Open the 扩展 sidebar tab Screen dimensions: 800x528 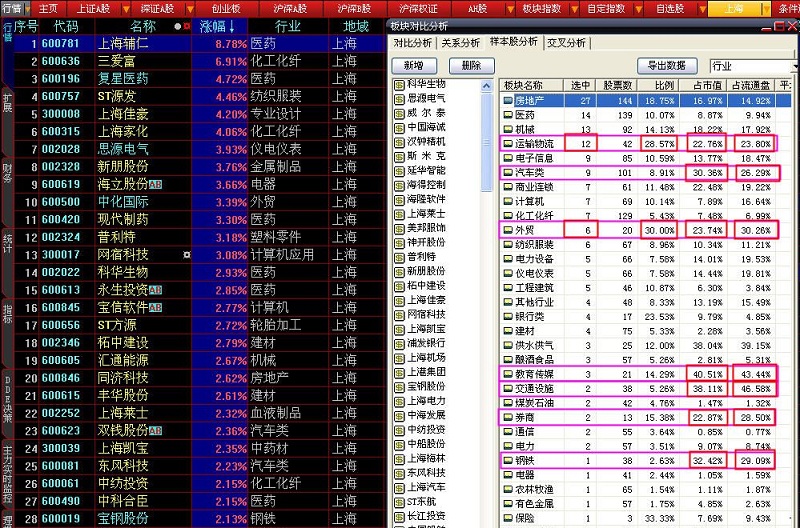(7, 103)
